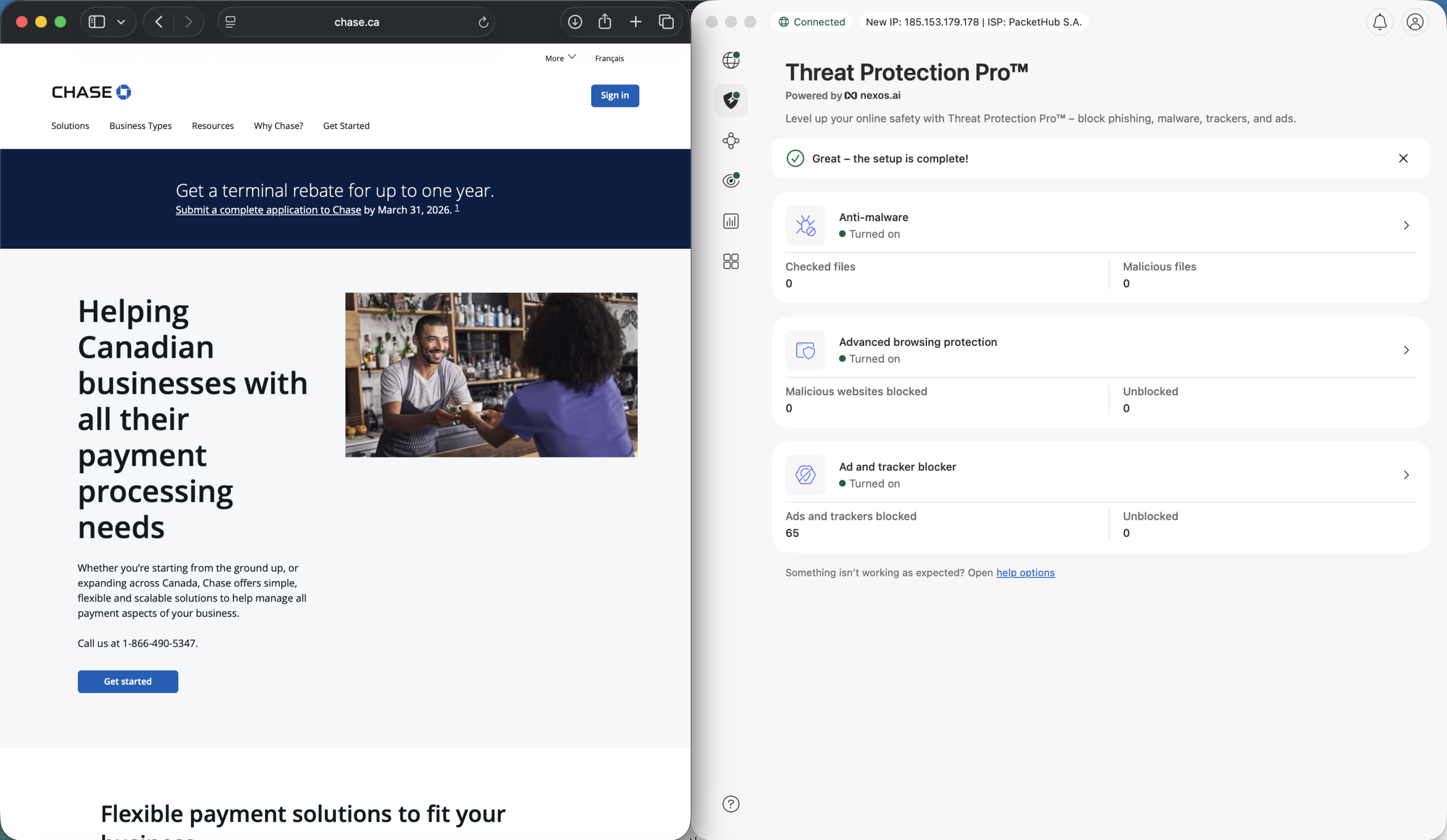The image size is (1447, 840).
Task: Follow Submit a complete application to Chase link
Action: pos(268,210)
